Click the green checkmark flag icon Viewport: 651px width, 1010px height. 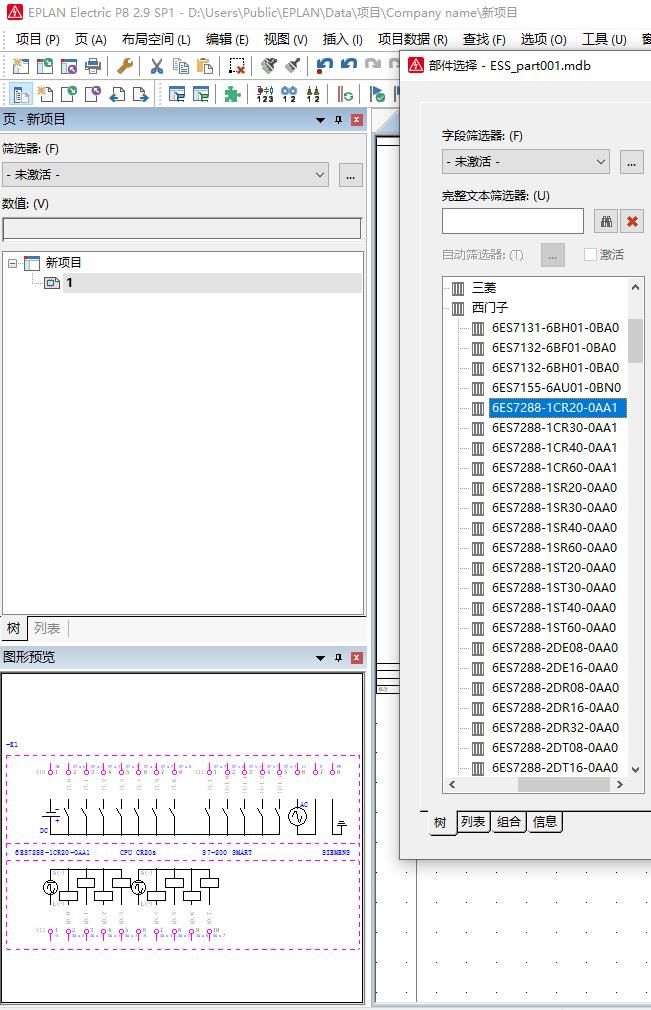[x=377, y=95]
